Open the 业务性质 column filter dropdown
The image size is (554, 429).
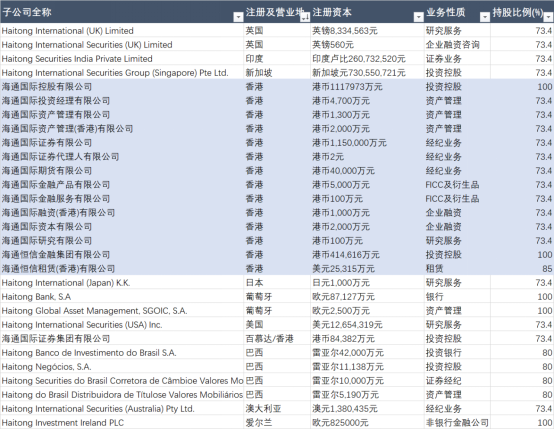click(x=485, y=17)
